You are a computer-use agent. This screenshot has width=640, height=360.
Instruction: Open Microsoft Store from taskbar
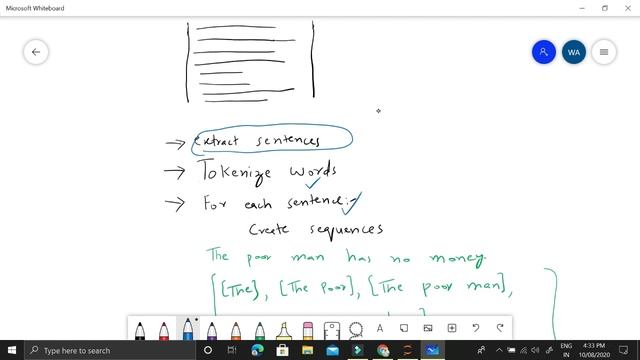tap(282, 350)
